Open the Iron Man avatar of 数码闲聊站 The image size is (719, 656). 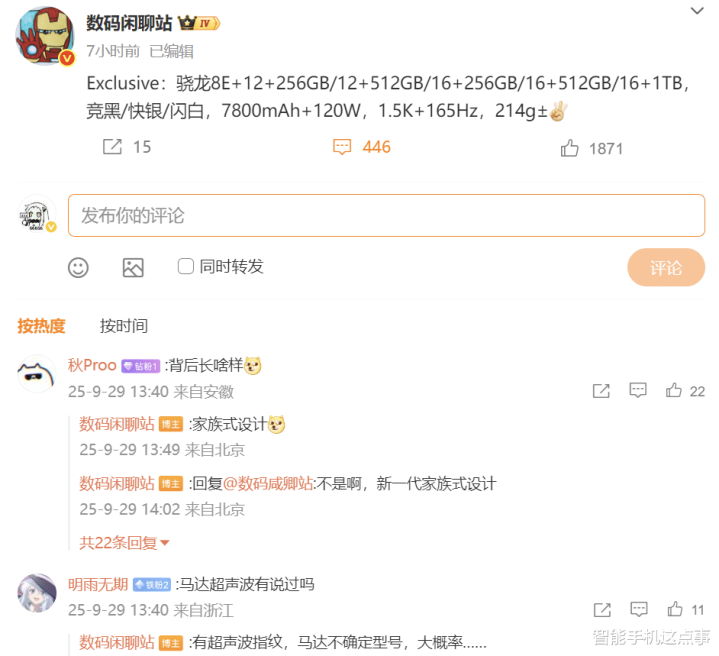coord(45,35)
